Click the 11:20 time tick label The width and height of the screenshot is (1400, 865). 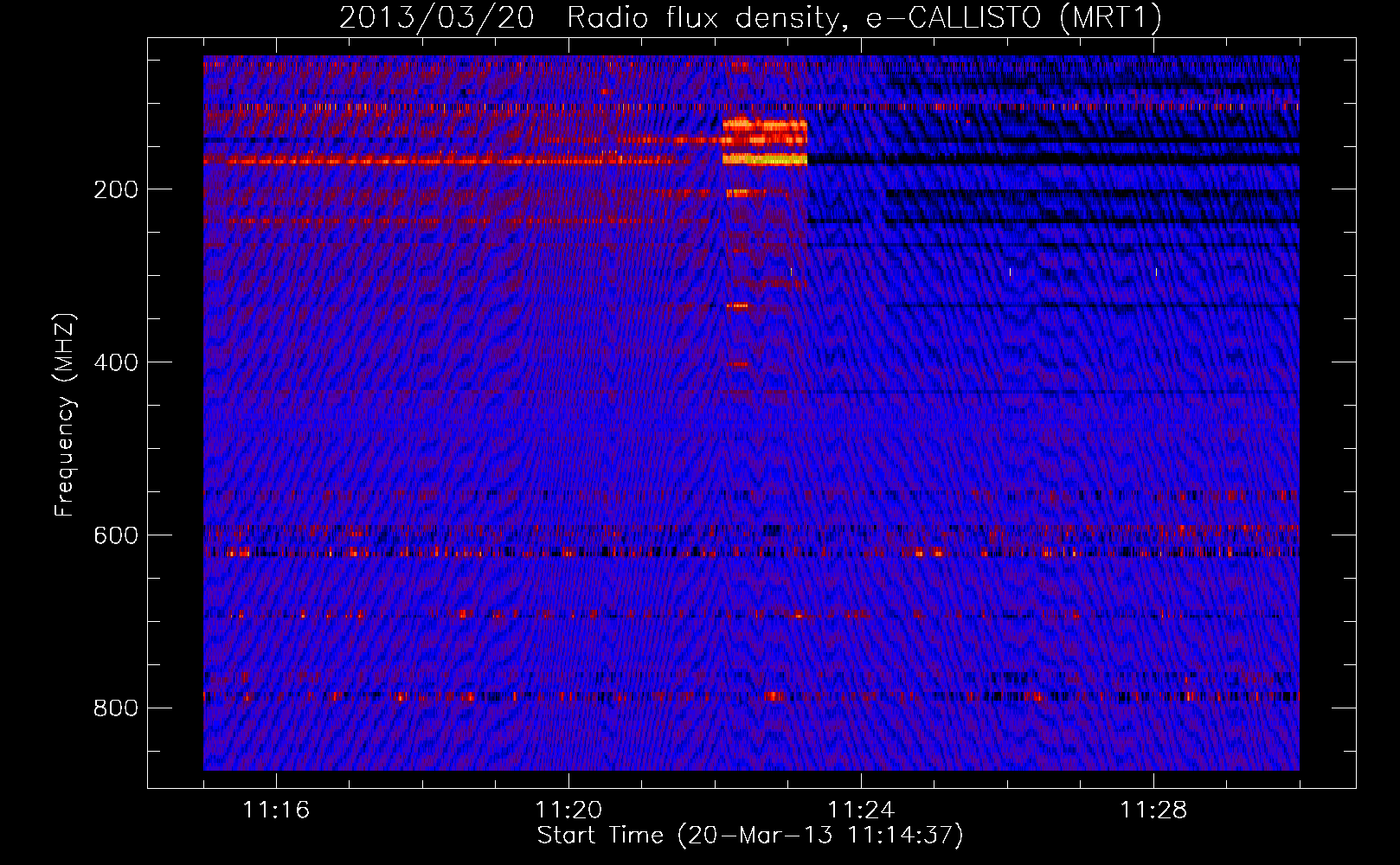coord(568,810)
